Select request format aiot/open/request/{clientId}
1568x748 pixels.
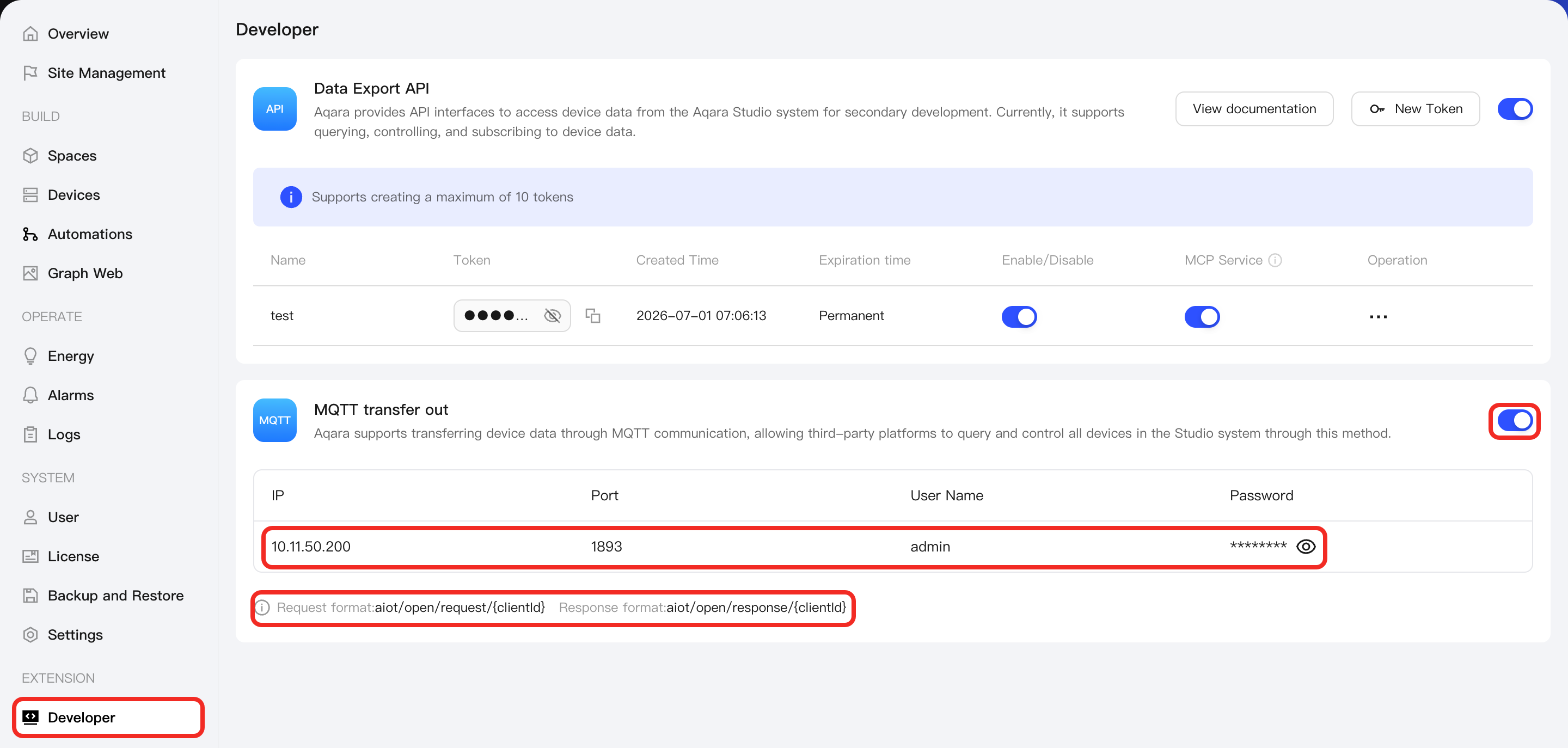(460, 608)
